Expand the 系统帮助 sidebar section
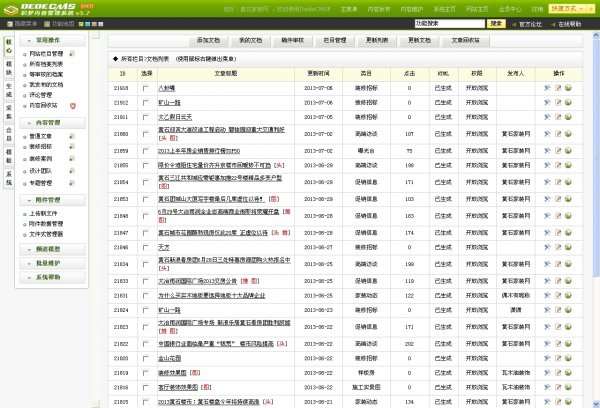Screen dimensions: 600x408 coord(52,277)
